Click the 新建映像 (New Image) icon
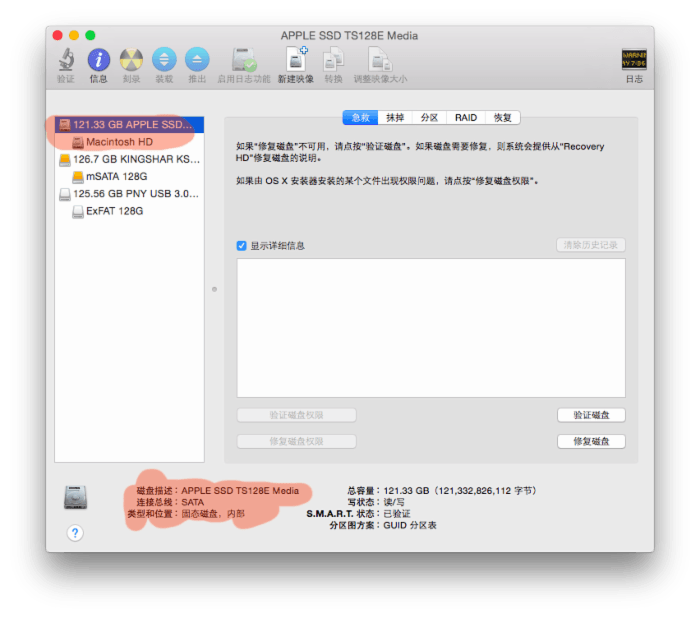This screenshot has height=618, width=700. coord(295,60)
